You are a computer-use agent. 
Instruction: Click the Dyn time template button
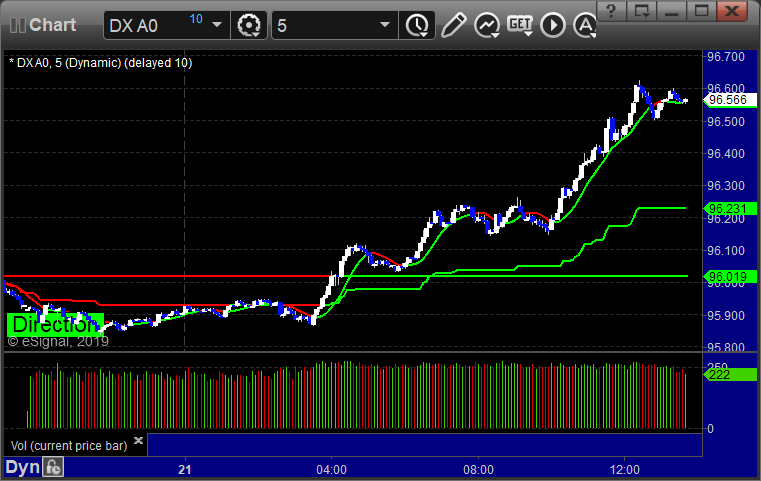(x=22, y=467)
